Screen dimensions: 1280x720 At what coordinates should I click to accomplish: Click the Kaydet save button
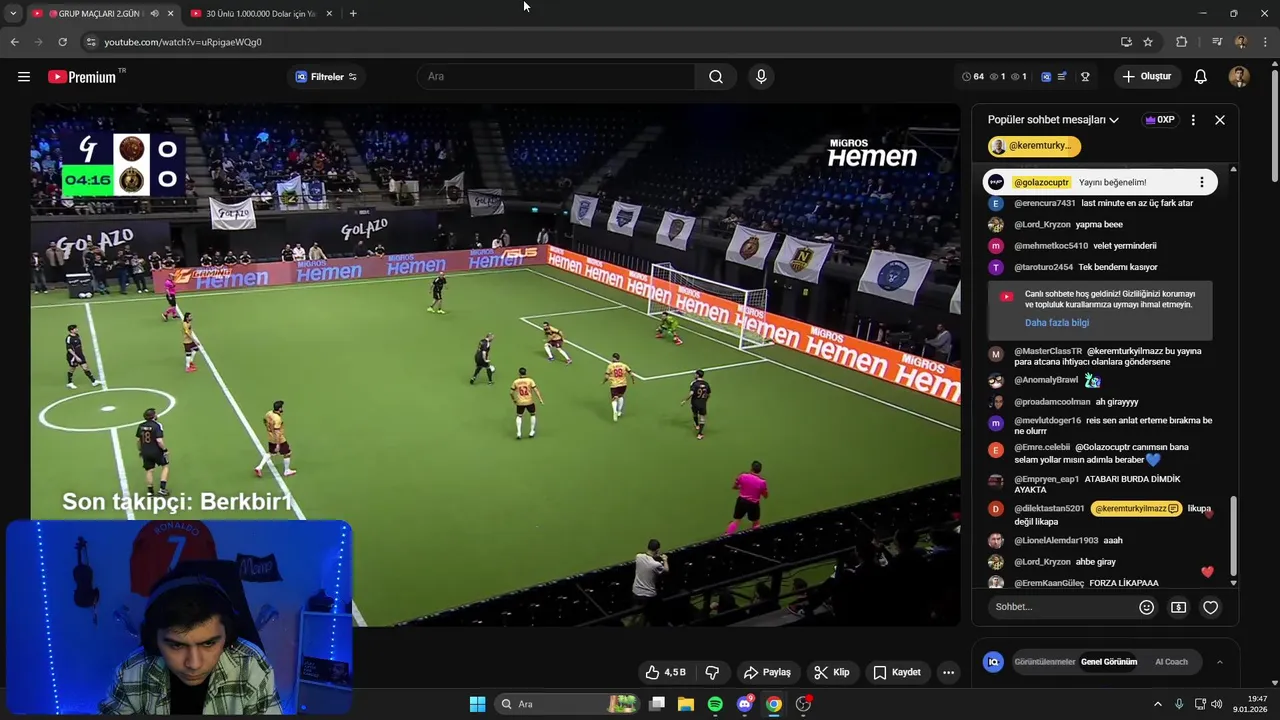[x=897, y=672]
